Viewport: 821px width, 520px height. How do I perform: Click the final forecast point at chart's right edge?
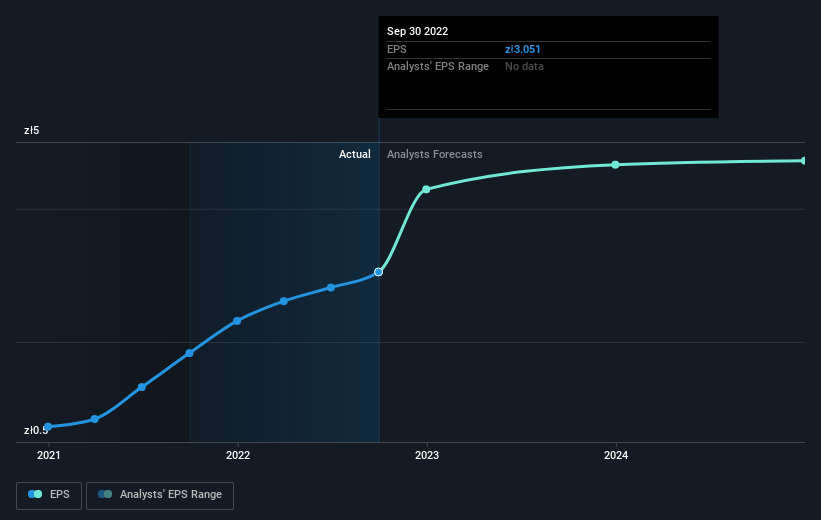click(804, 161)
